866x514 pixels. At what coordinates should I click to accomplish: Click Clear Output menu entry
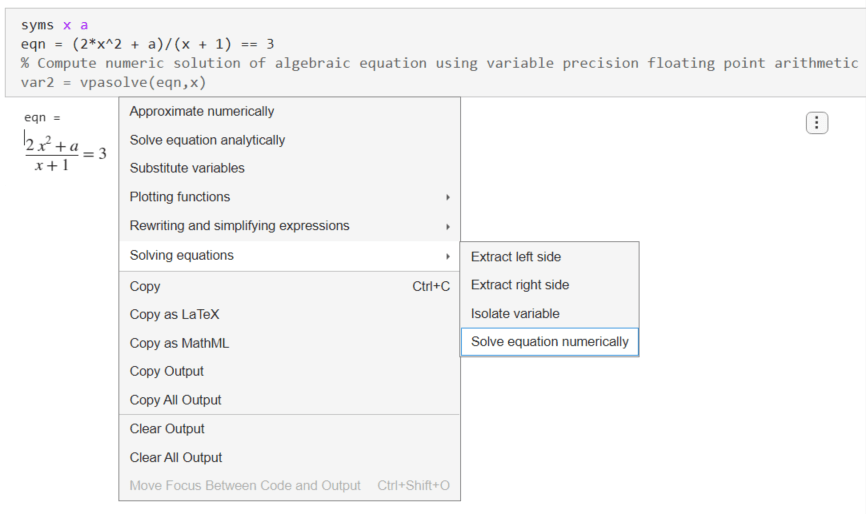(x=167, y=429)
